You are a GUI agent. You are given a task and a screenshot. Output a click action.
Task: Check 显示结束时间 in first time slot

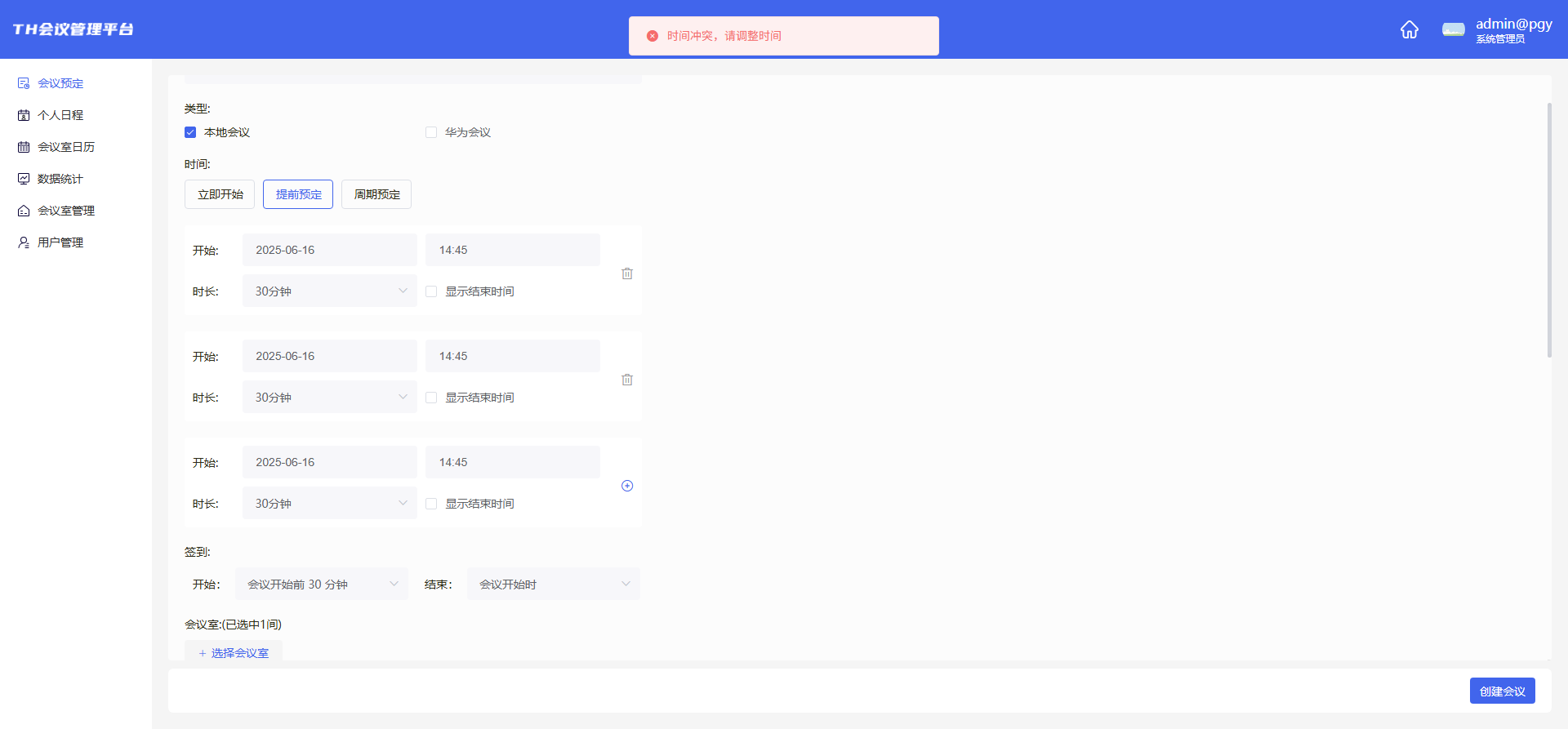(x=431, y=291)
